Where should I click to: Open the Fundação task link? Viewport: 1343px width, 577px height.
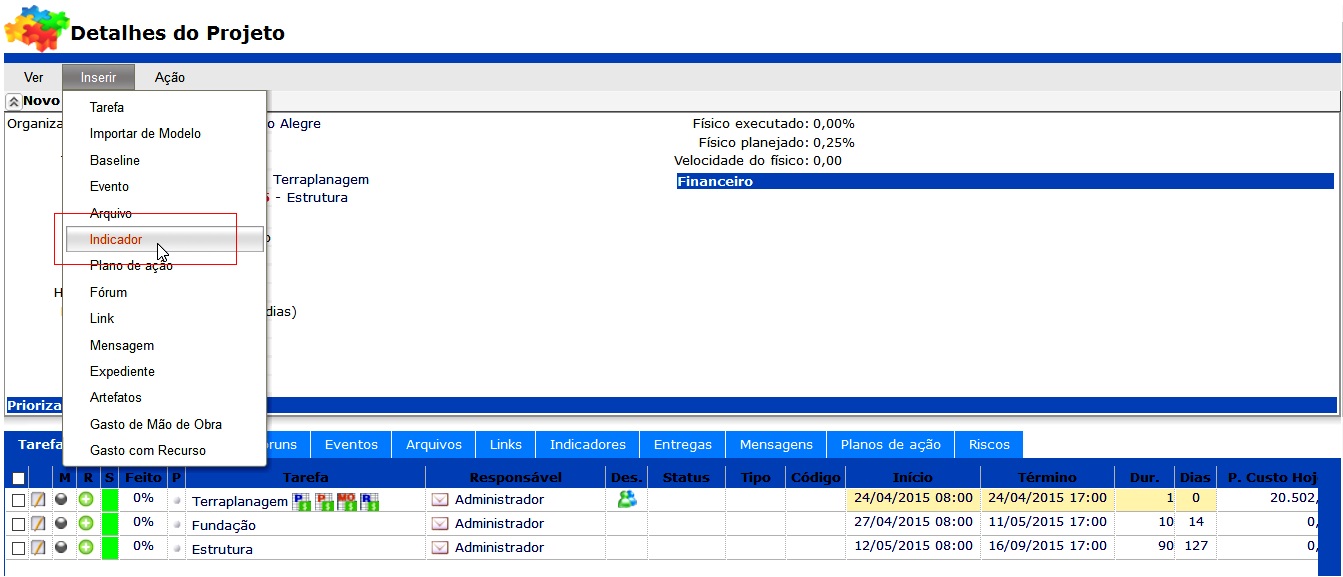coord(223,525)
